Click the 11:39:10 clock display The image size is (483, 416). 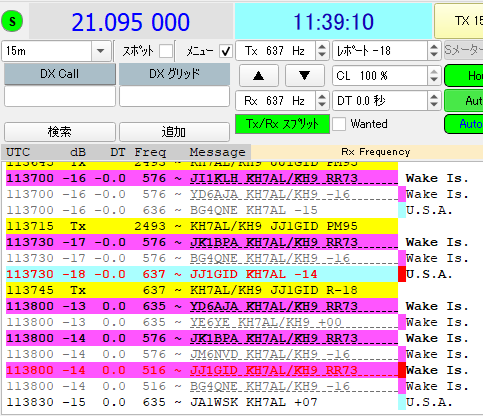[333, 22]
